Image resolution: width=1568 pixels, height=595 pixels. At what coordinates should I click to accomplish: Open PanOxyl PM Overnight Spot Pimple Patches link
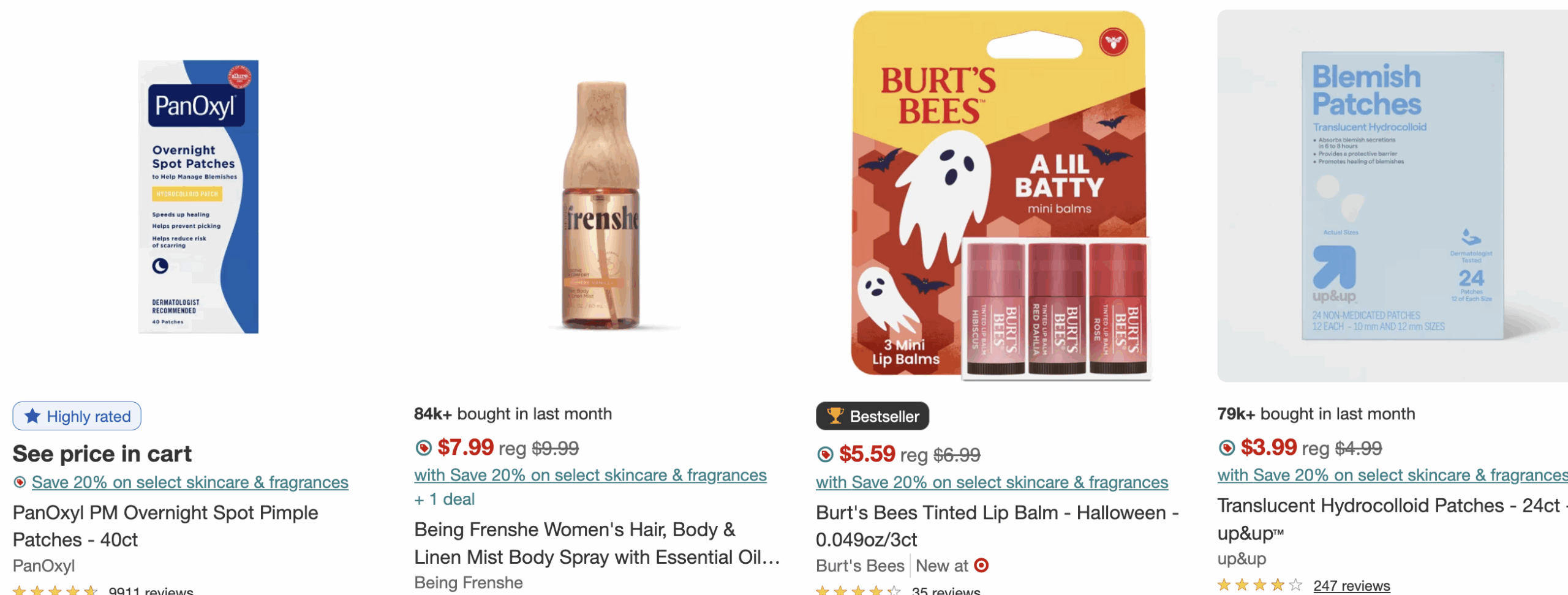[x=165, y=526]
